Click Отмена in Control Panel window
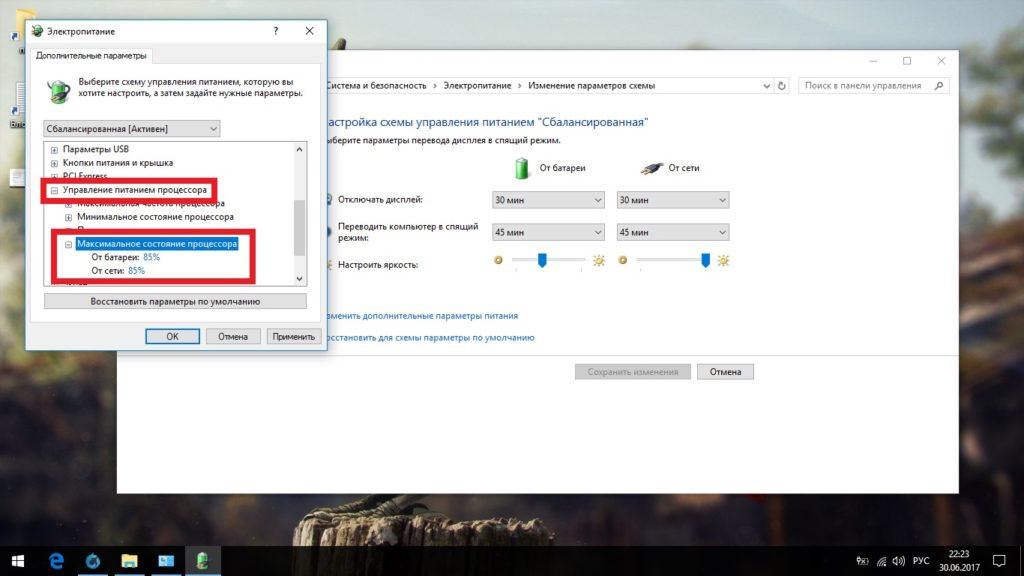This screenshot has width=1024, height=576. click(x=725, y=372)
